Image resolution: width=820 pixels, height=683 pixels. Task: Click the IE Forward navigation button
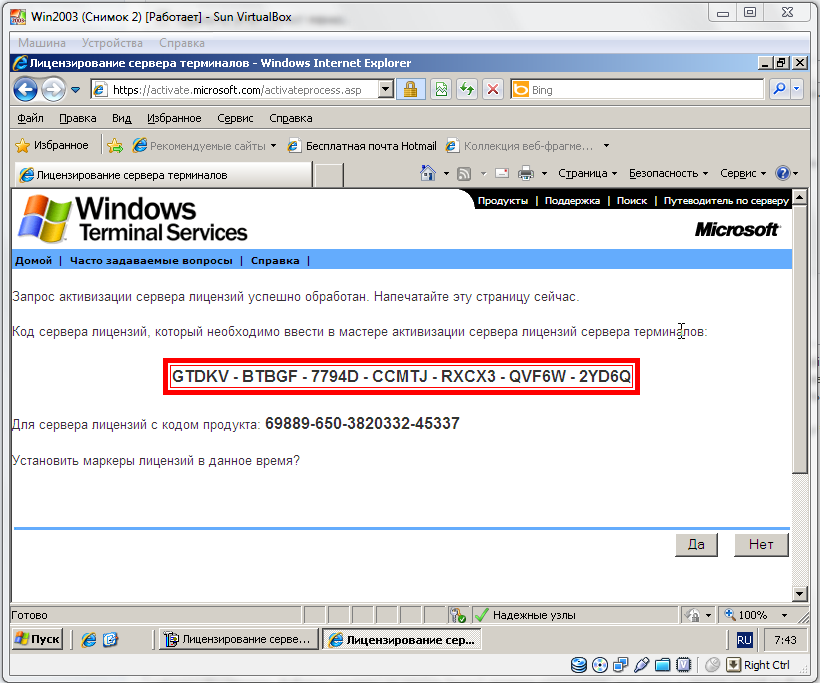[x=53, y=90]
